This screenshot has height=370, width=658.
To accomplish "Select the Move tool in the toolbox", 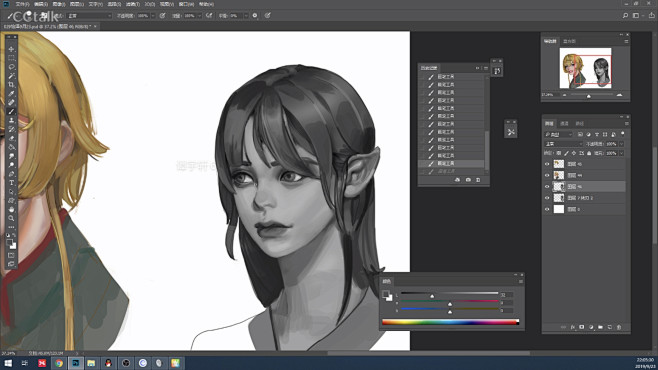I will [11, 49].
